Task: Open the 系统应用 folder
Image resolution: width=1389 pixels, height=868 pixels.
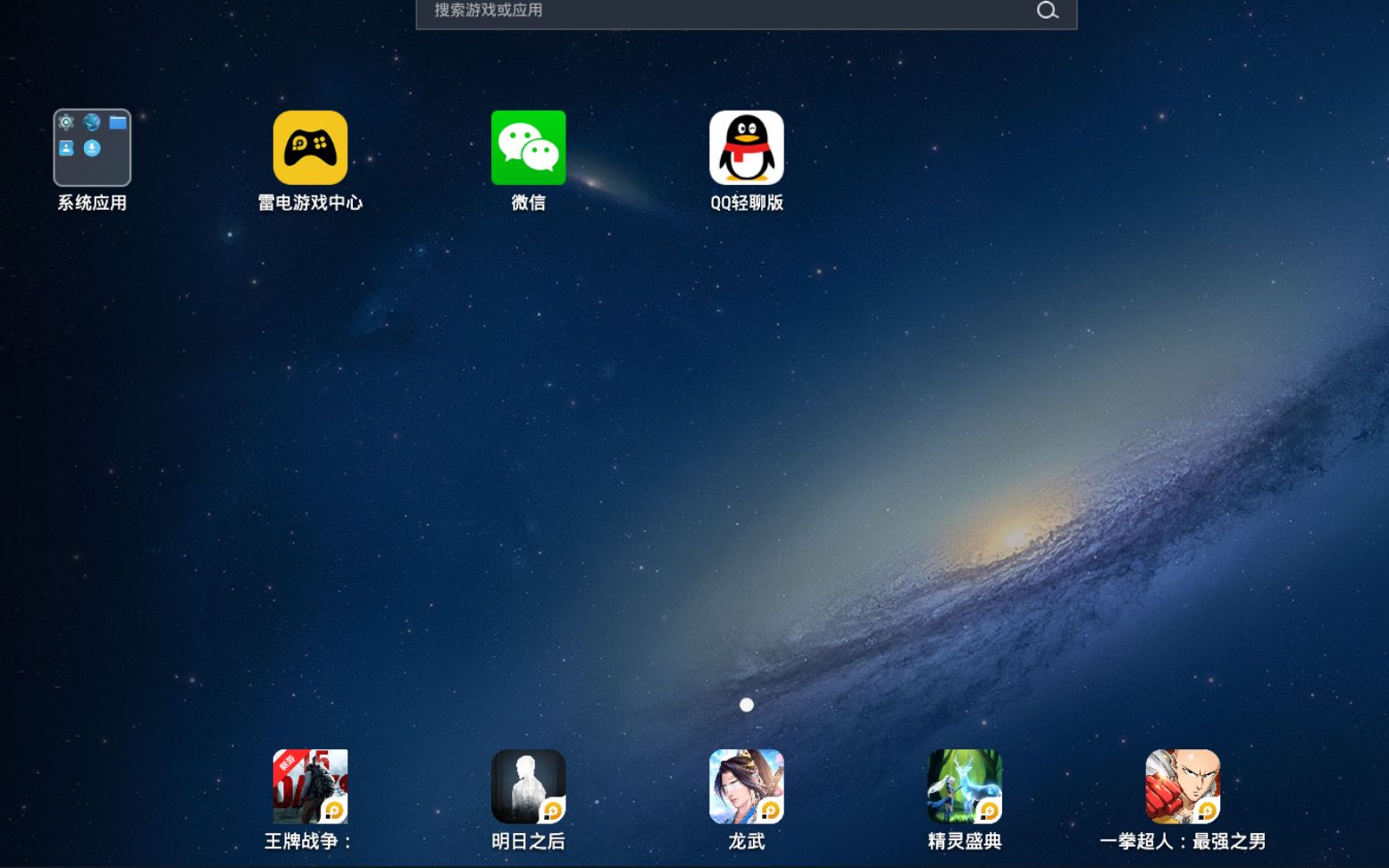Action: (92, 147)
